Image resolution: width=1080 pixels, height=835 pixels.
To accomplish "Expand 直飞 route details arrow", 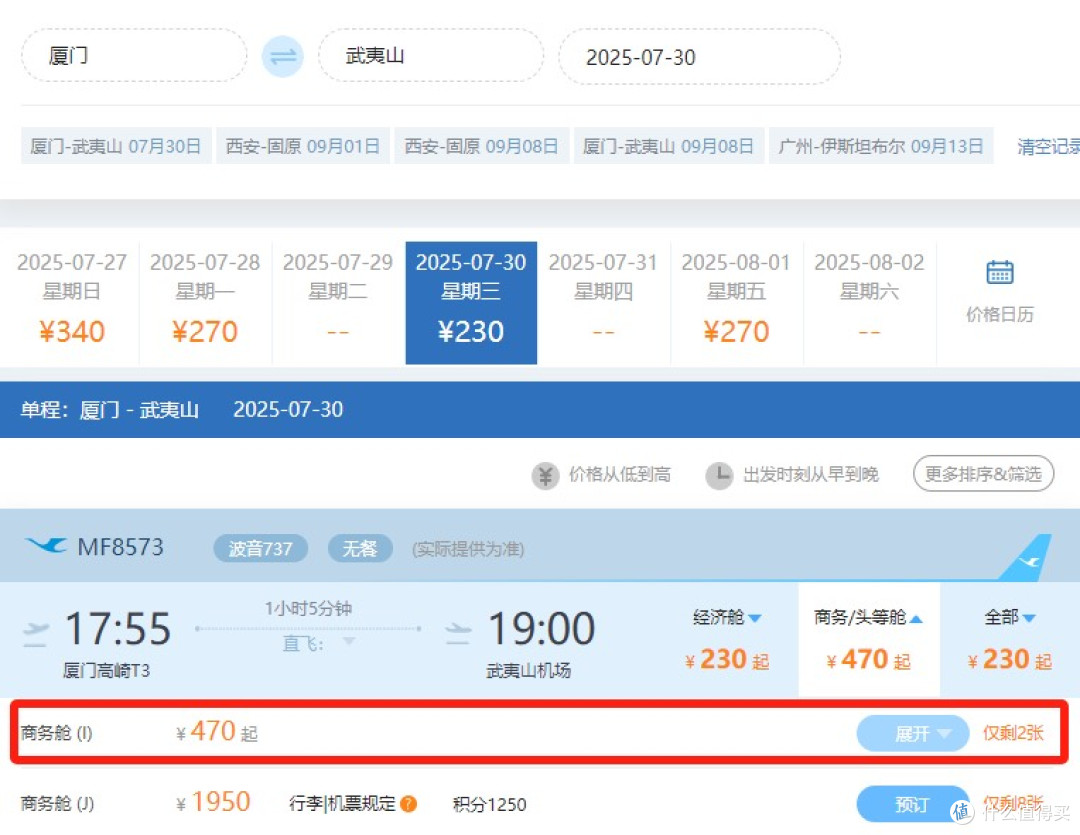I will (349, 641).
